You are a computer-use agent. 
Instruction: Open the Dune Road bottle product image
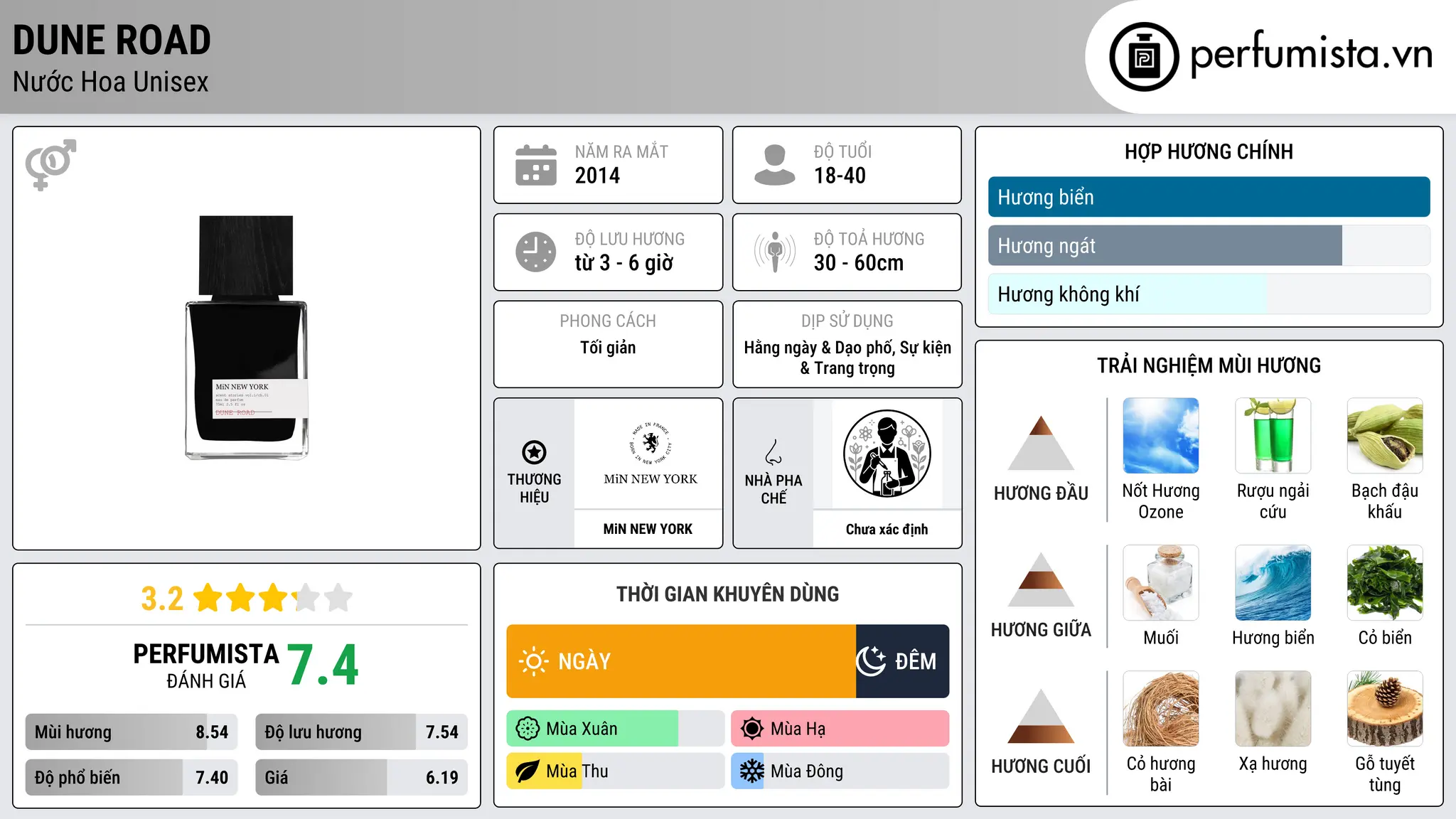pyautogui.click(x=247, y=338)
